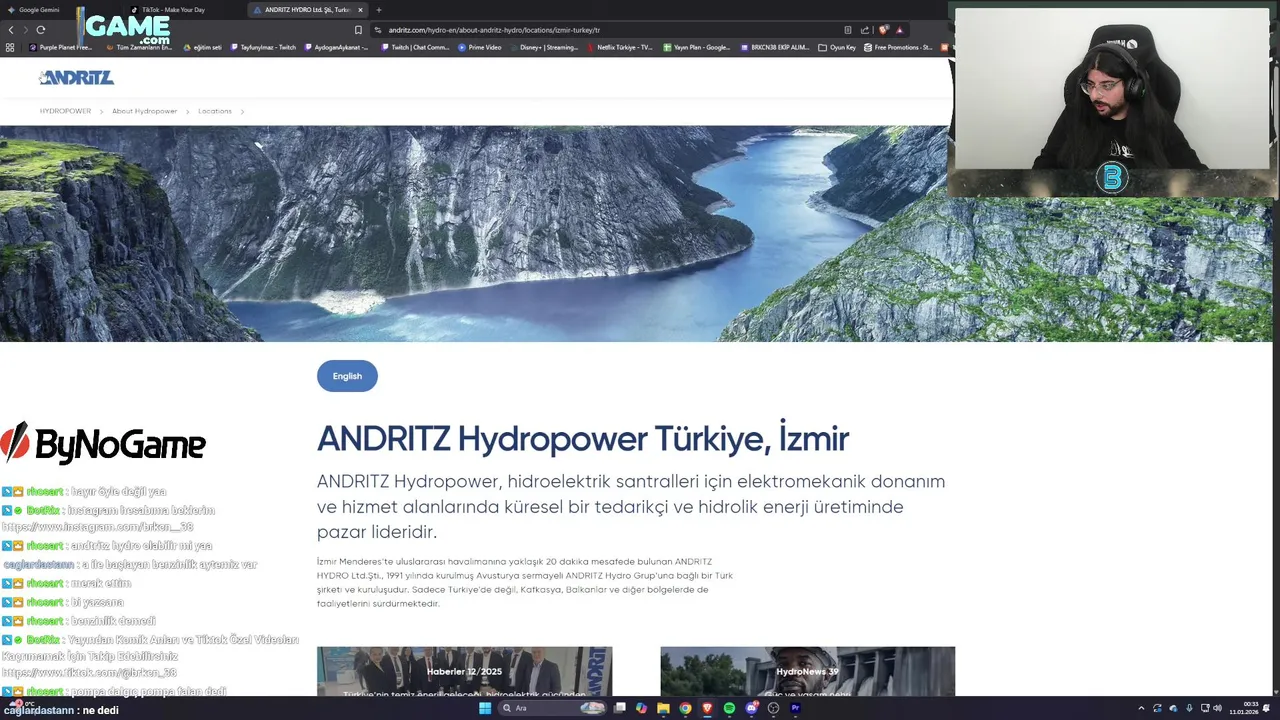
Task: Open Google Chrome from the taskbar
Action: (x=685, y=708)
